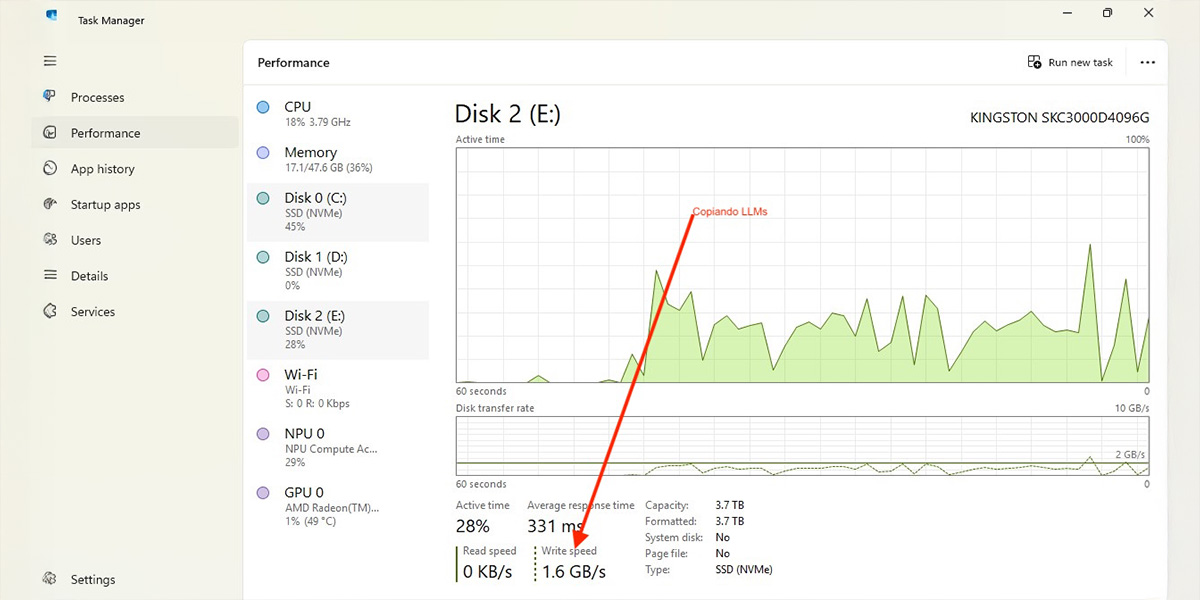Open App history
The width and height of the screenshot is (1200, 600).
pyautogui.click(x=101, y=168)
